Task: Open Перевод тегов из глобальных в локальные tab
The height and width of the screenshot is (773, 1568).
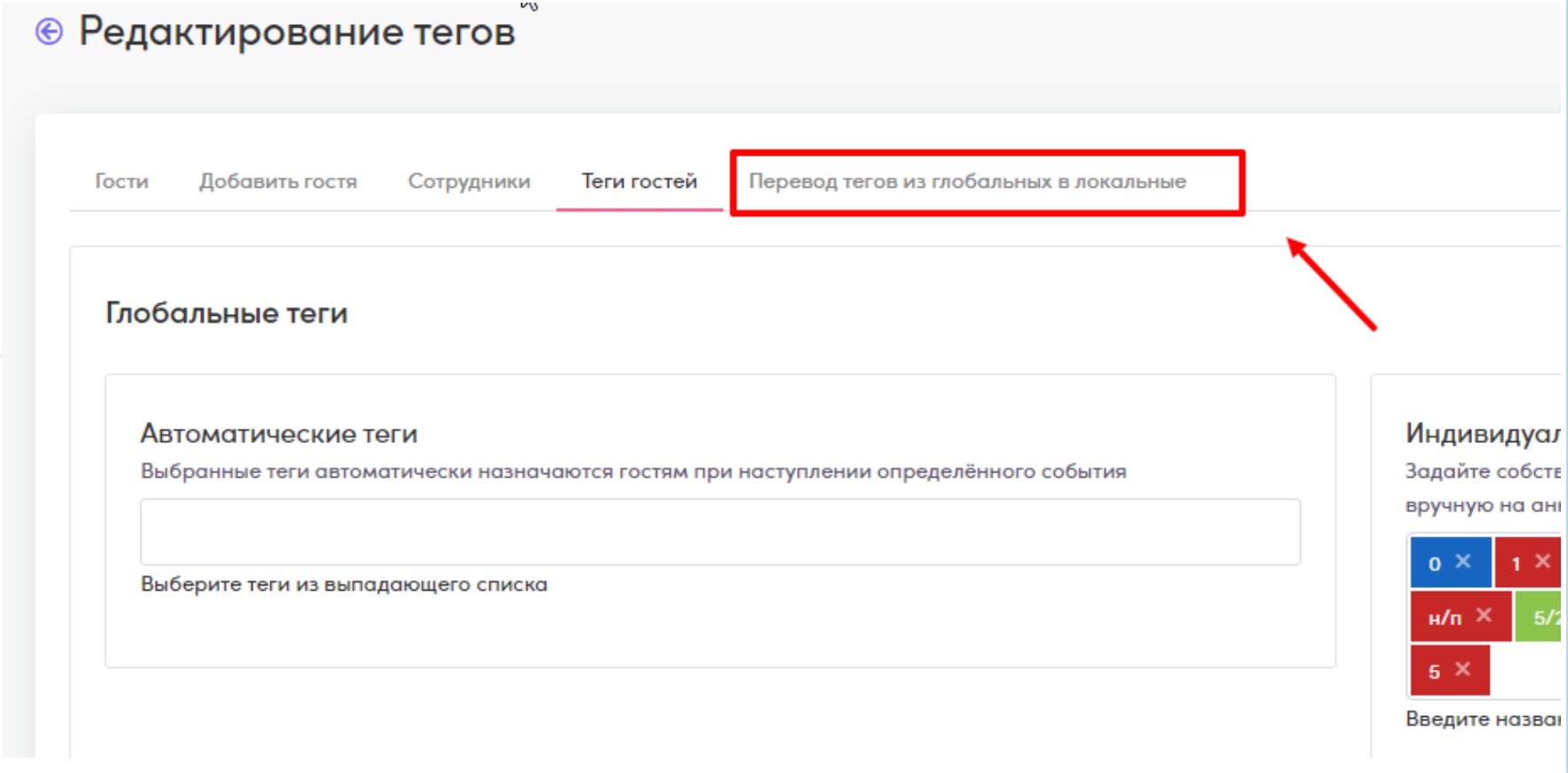Action: [968, 181]
